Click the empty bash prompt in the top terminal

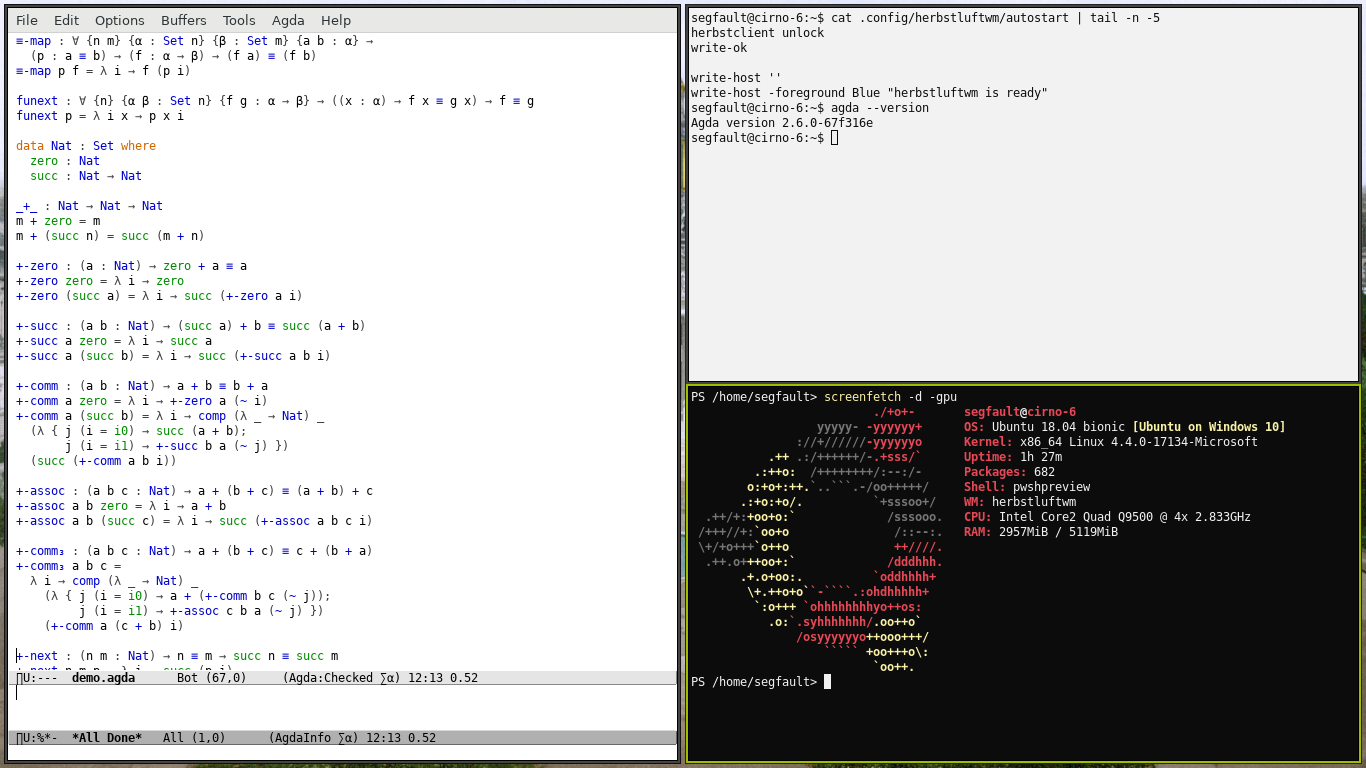coord(764,138)
